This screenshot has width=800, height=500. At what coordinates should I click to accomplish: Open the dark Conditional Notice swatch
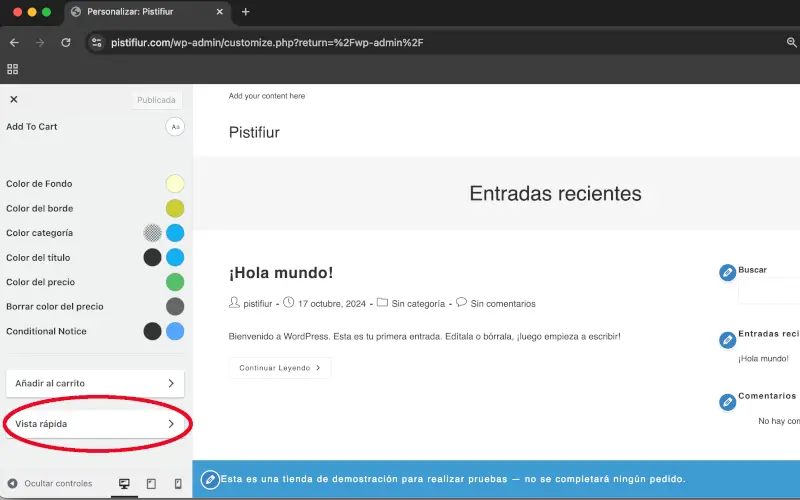pos(152,331)
